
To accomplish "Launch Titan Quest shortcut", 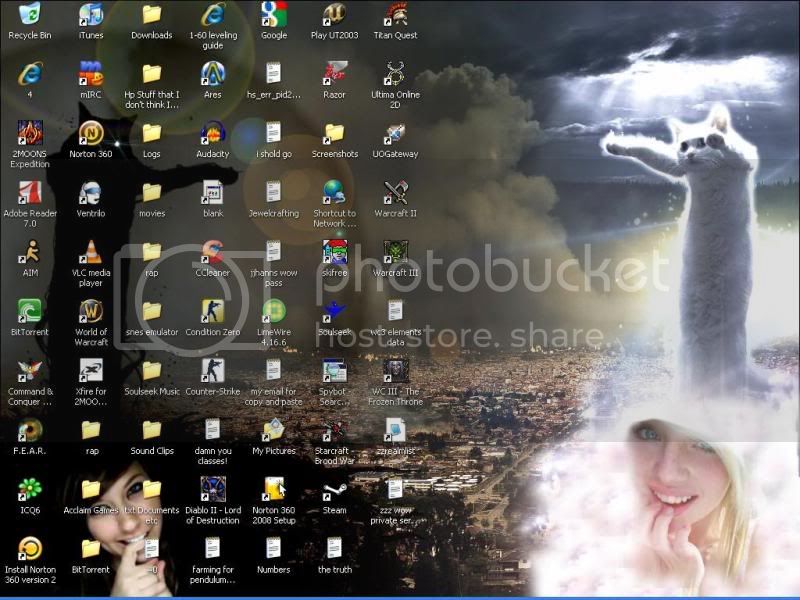I will click(395, 15).
